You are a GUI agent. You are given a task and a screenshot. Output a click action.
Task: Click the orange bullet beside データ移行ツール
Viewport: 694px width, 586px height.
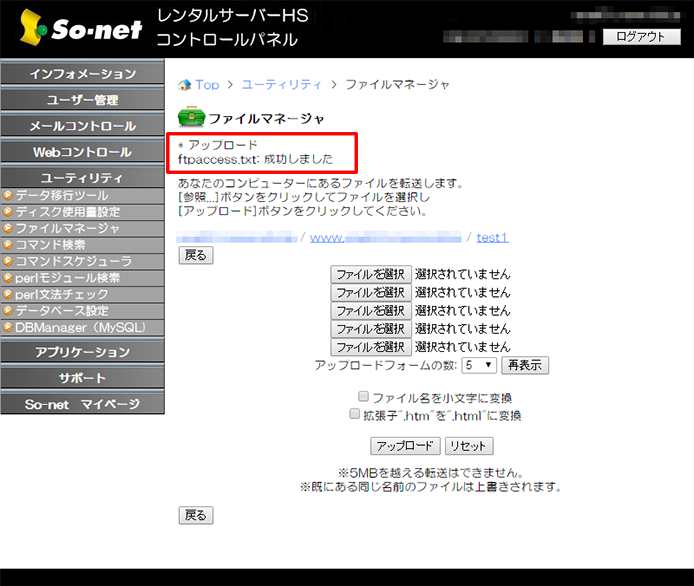tap(8, 196)
